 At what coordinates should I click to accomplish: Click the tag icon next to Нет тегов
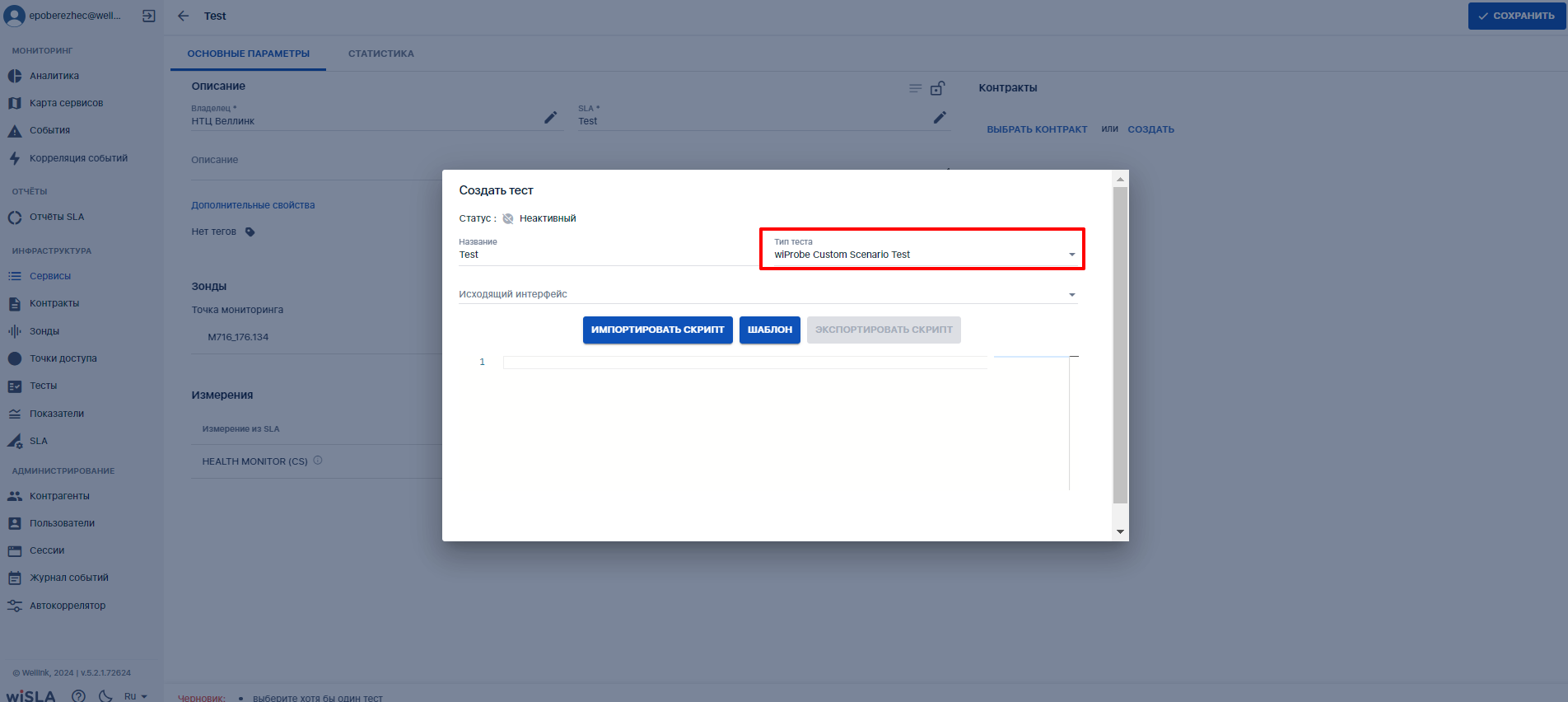[250, 232]
